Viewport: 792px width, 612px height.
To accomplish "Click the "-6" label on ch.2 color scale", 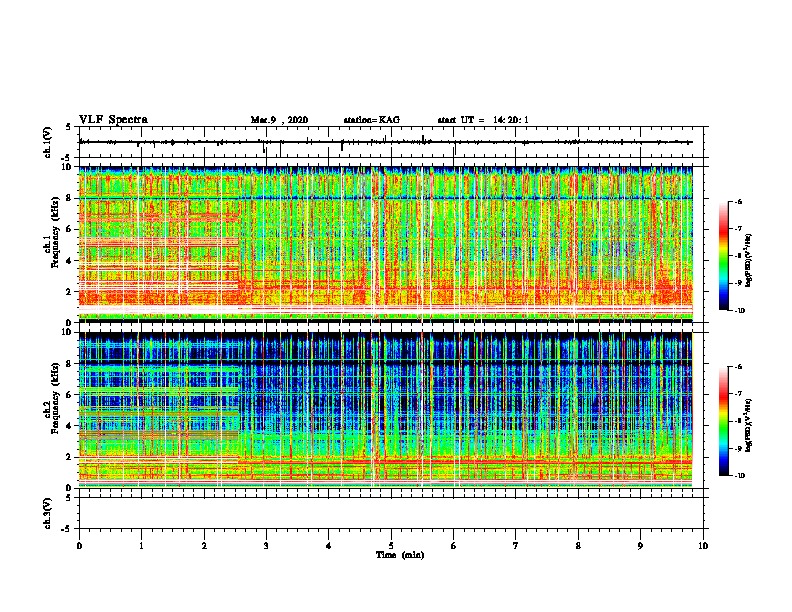I will tap(738, 367).
